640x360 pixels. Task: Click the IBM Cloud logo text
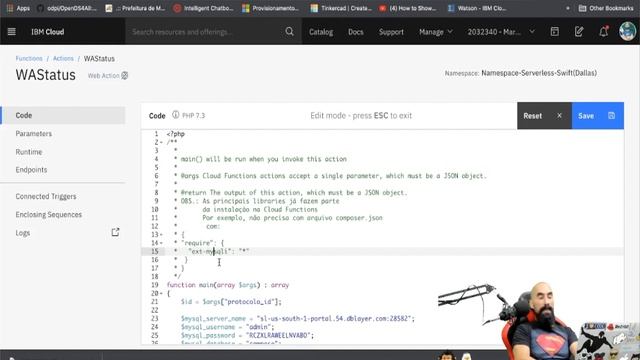tap(48, 31)
